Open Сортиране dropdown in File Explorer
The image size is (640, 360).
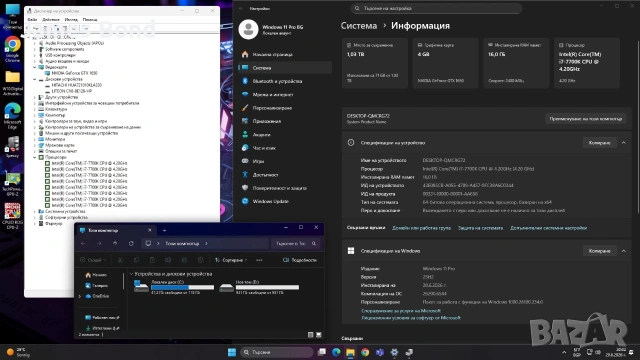pyautogui.click(x=231, y=260)
